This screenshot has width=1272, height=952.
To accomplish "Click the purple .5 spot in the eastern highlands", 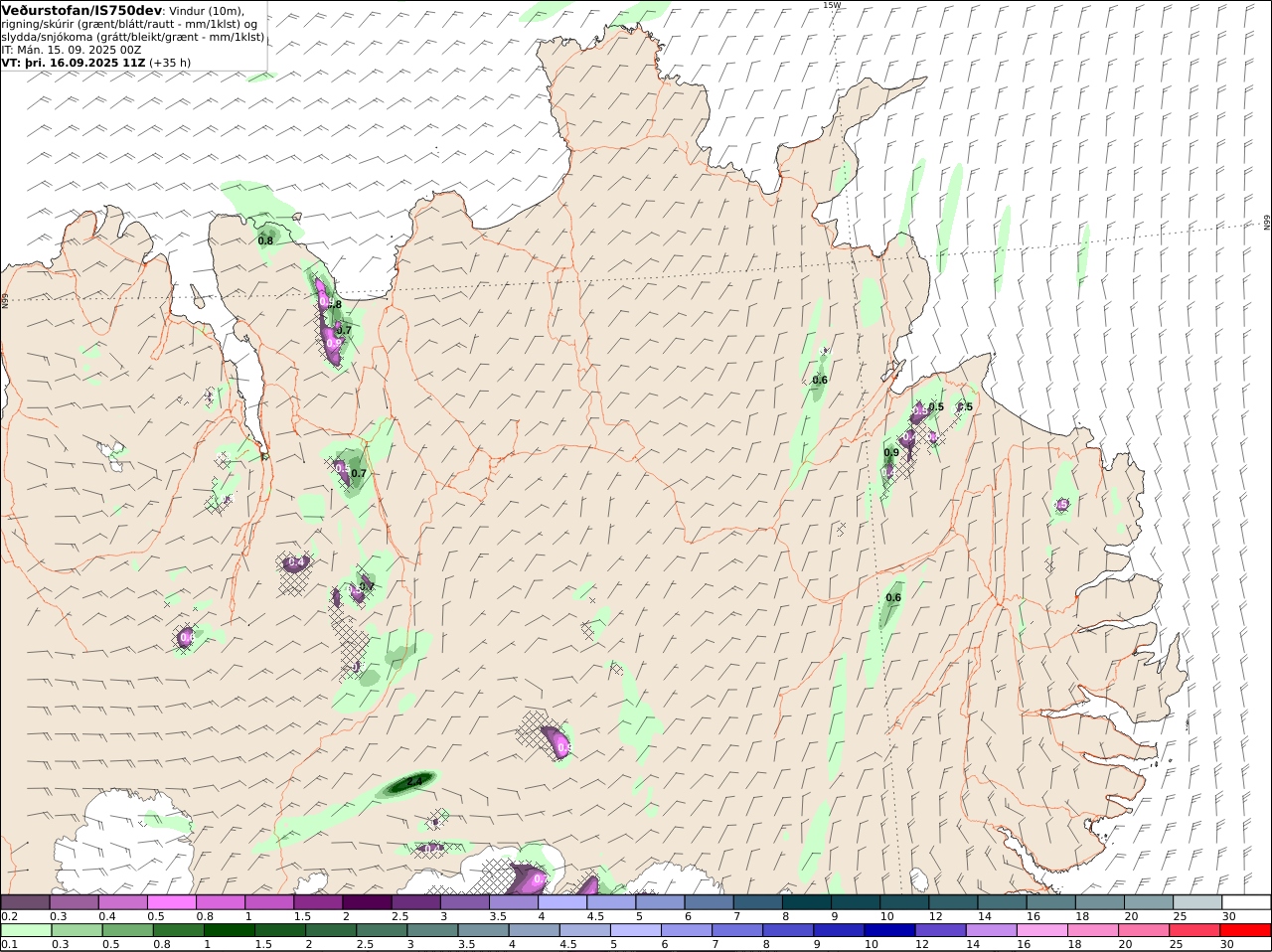I will 1062,505.
